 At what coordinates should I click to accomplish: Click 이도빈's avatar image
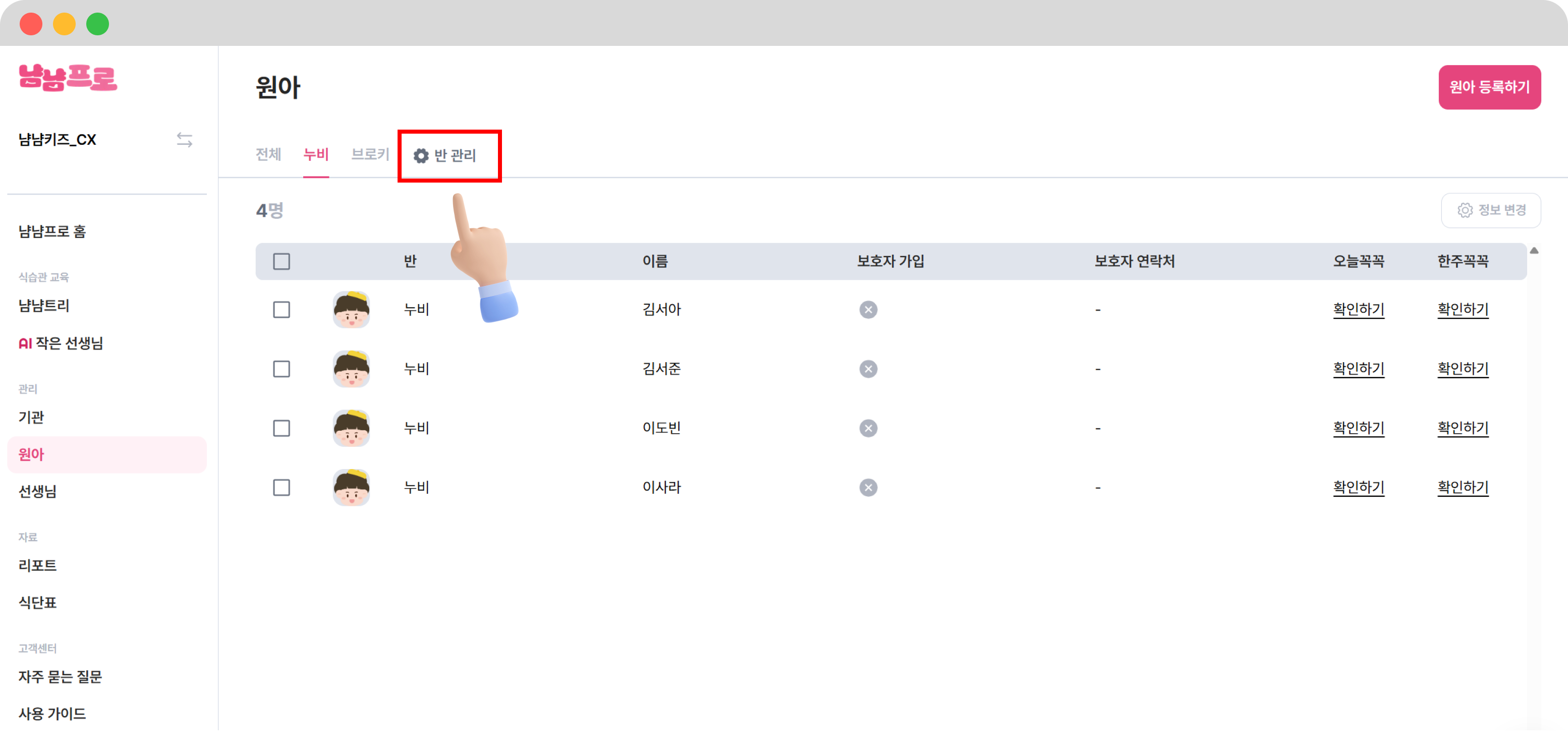coord(351,428)
